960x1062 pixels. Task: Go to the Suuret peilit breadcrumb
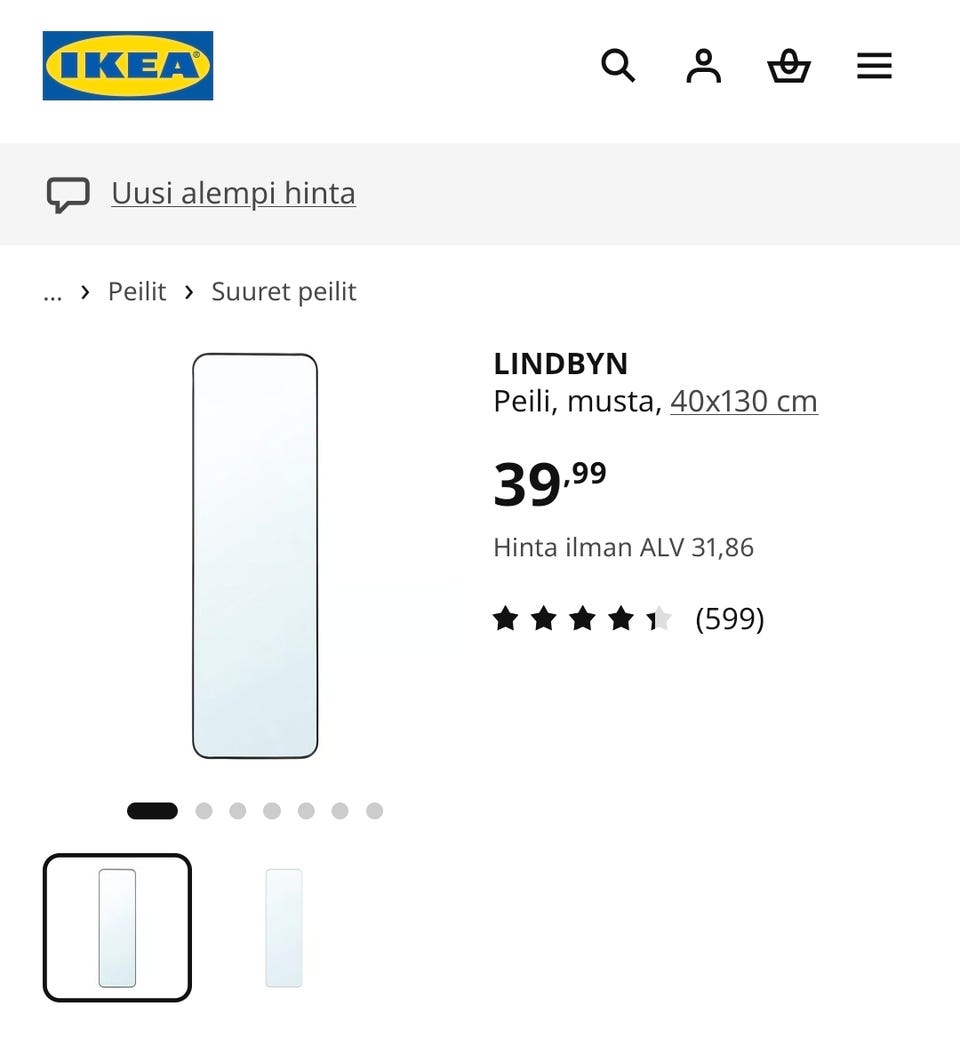point(283,291)
